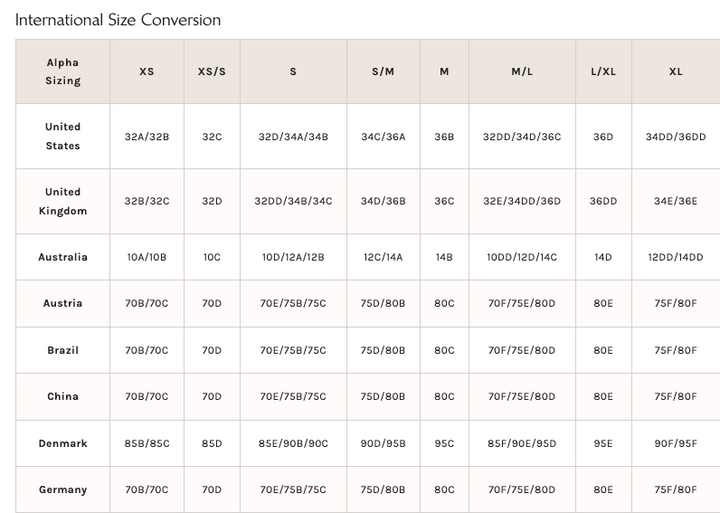Click the Australia row label
This screenshot has width=720, height=513.
click(x=62, y=257)
